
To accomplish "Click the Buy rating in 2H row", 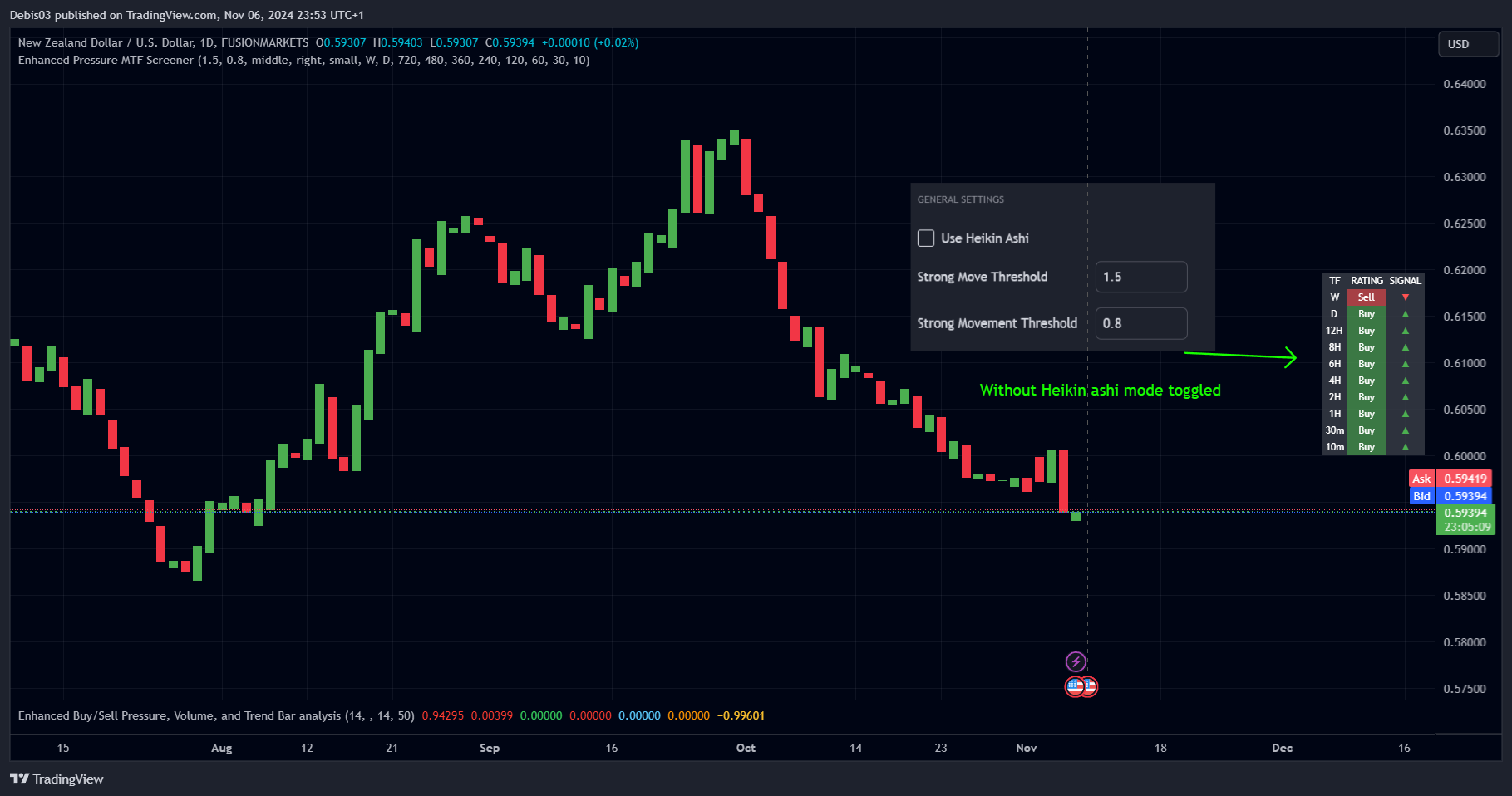I will [1367, 397].
